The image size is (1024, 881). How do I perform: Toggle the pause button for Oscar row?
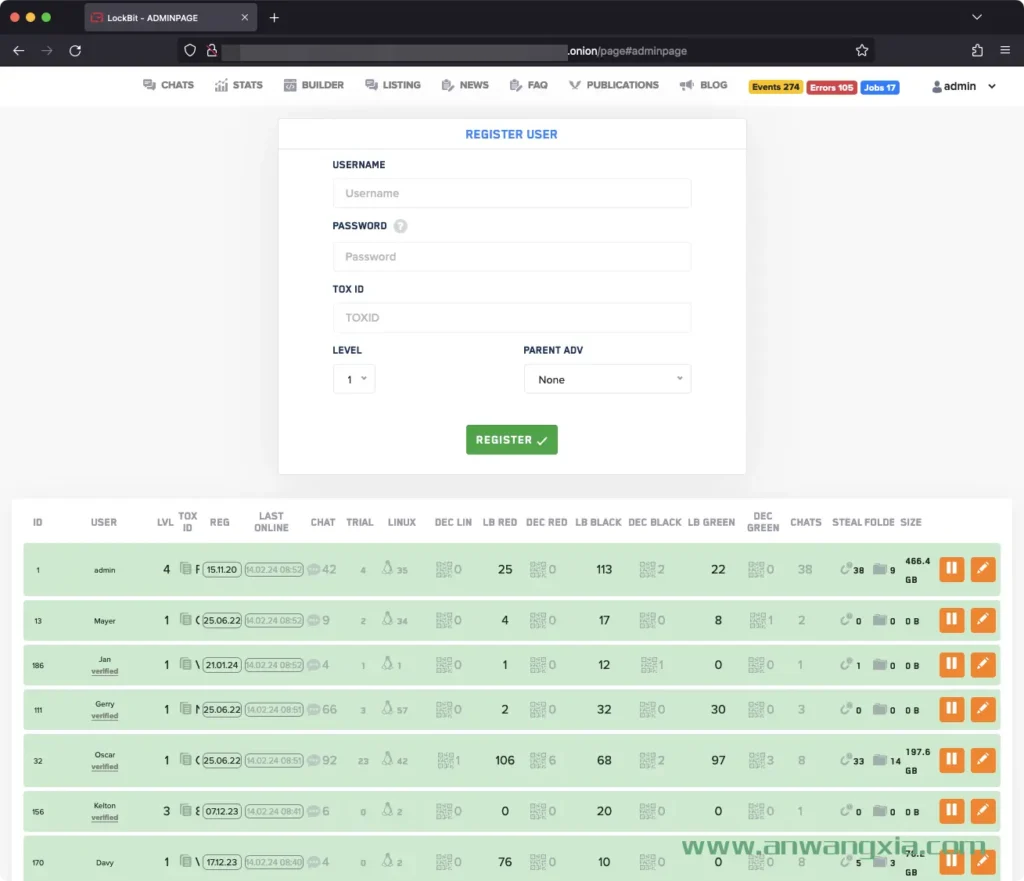pyautogui.click(x=952, y=760)
